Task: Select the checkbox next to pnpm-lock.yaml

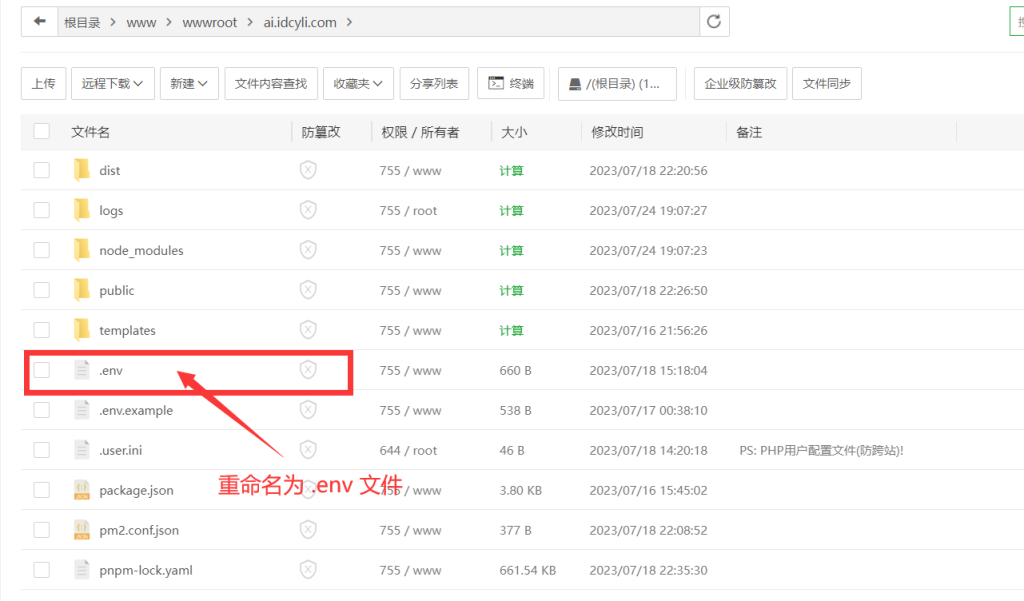Action: [41, 570]
